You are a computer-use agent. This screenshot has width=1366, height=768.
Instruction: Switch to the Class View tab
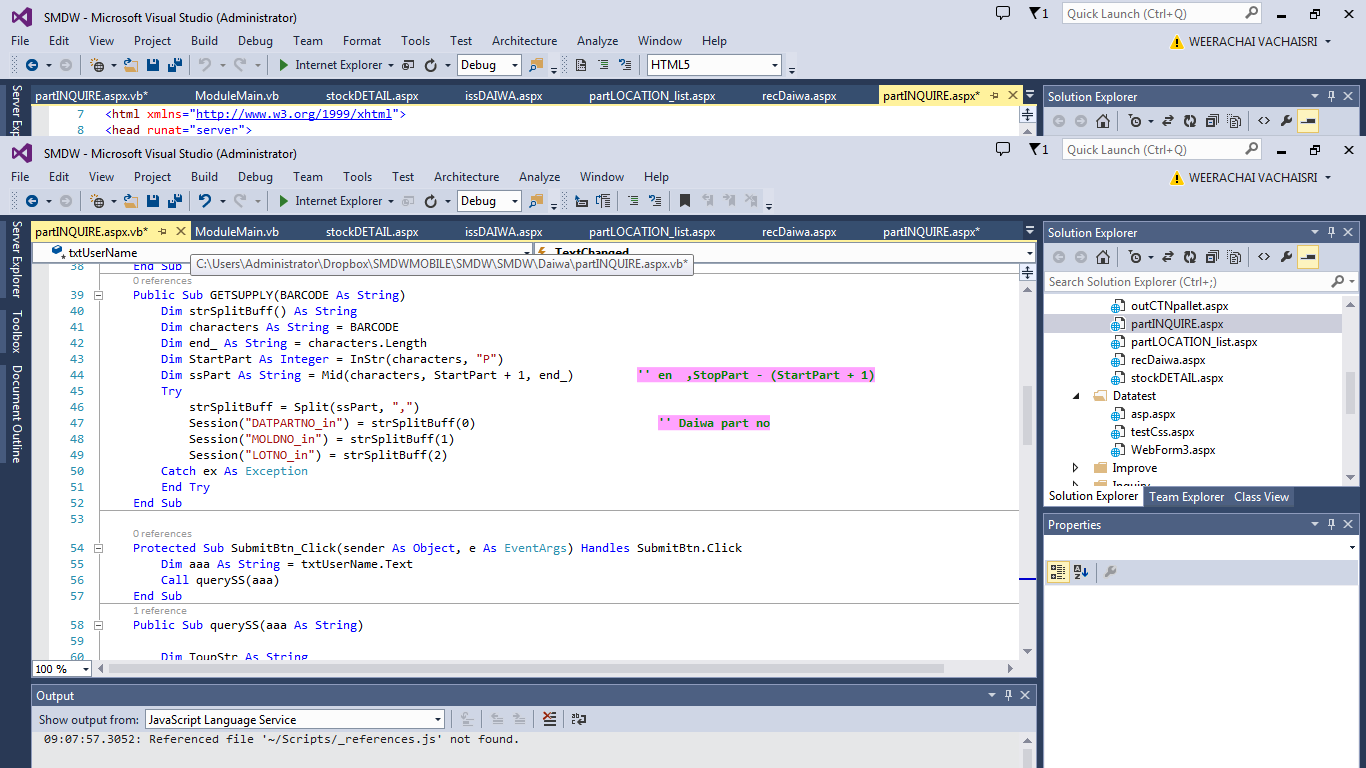1261,497
